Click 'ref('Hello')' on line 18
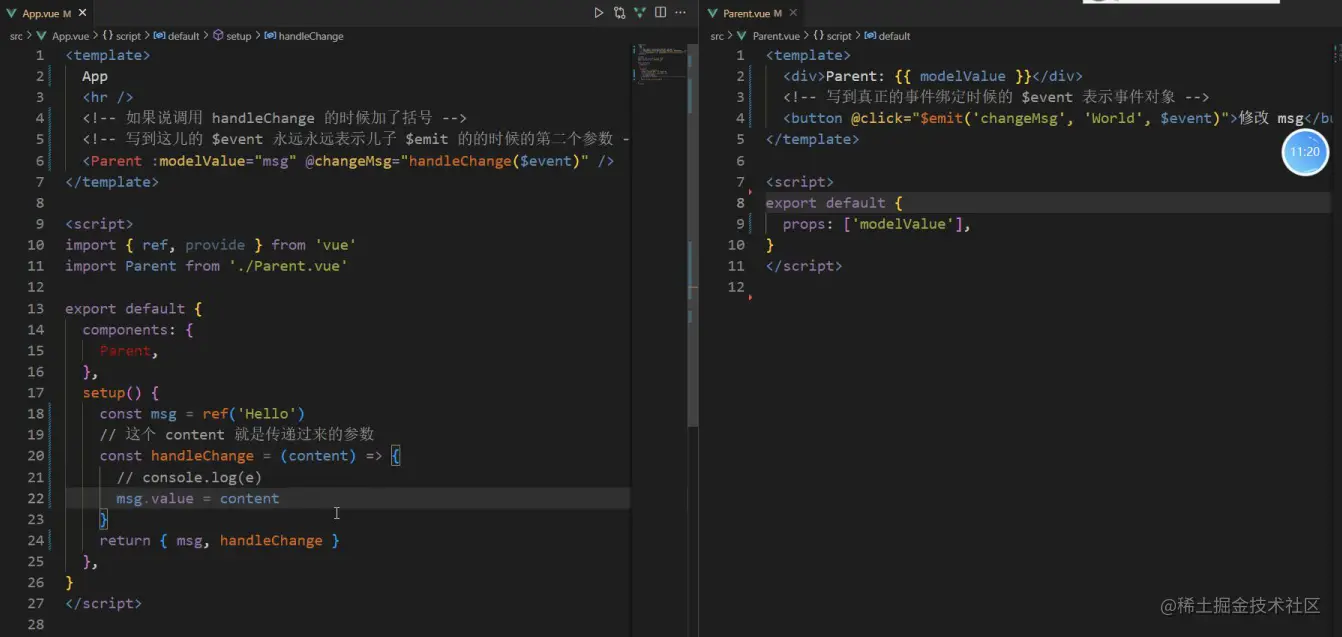The height and width of the screenshot is (637, 1342). 254,414
